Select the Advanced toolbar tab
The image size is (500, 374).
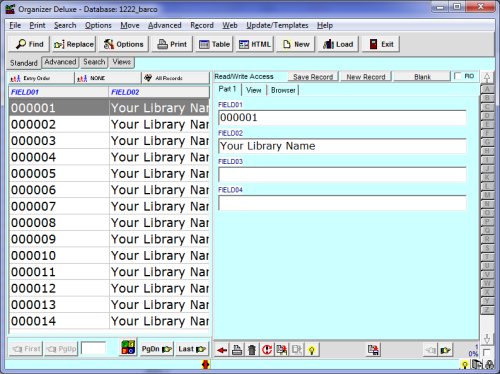pyautogui.click(x=60, y=62)
